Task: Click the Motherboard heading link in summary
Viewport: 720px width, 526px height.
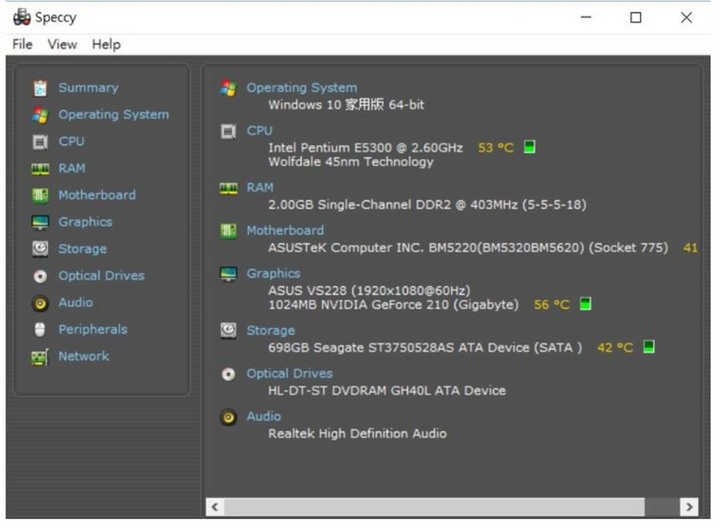Action: pos(285,230)
